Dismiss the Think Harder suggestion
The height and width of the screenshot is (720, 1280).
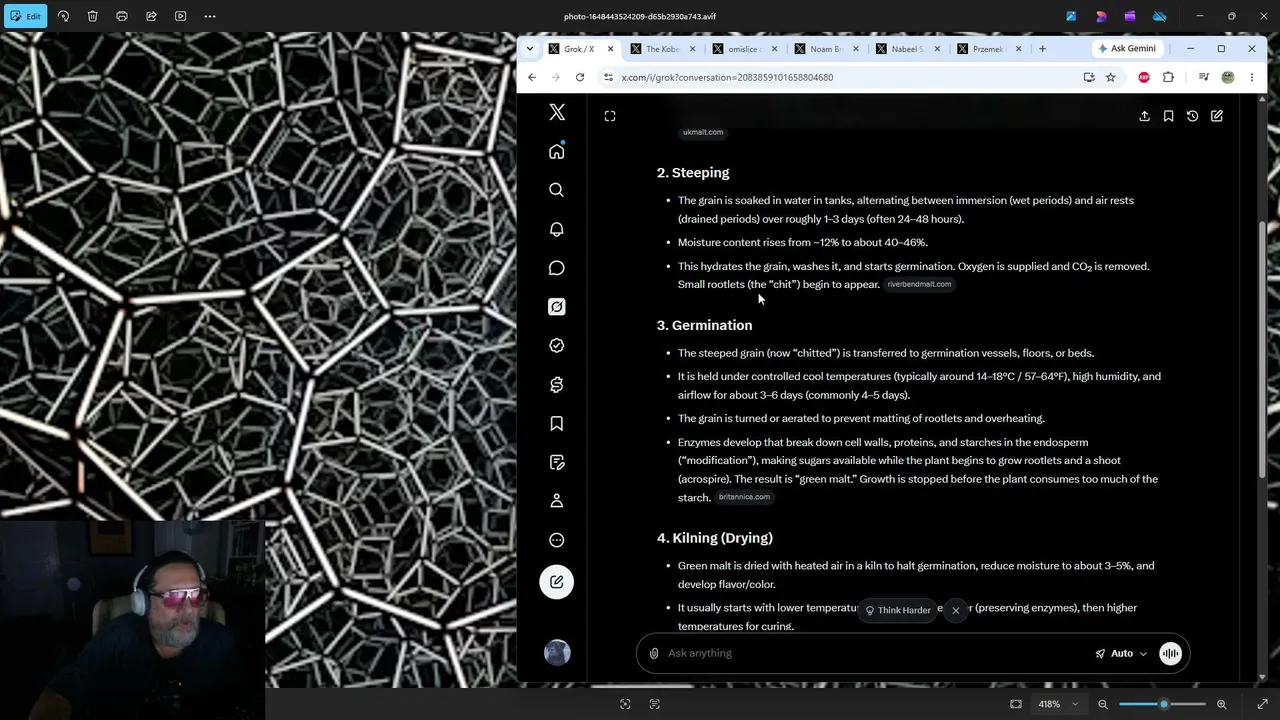(x=955, y=610)
